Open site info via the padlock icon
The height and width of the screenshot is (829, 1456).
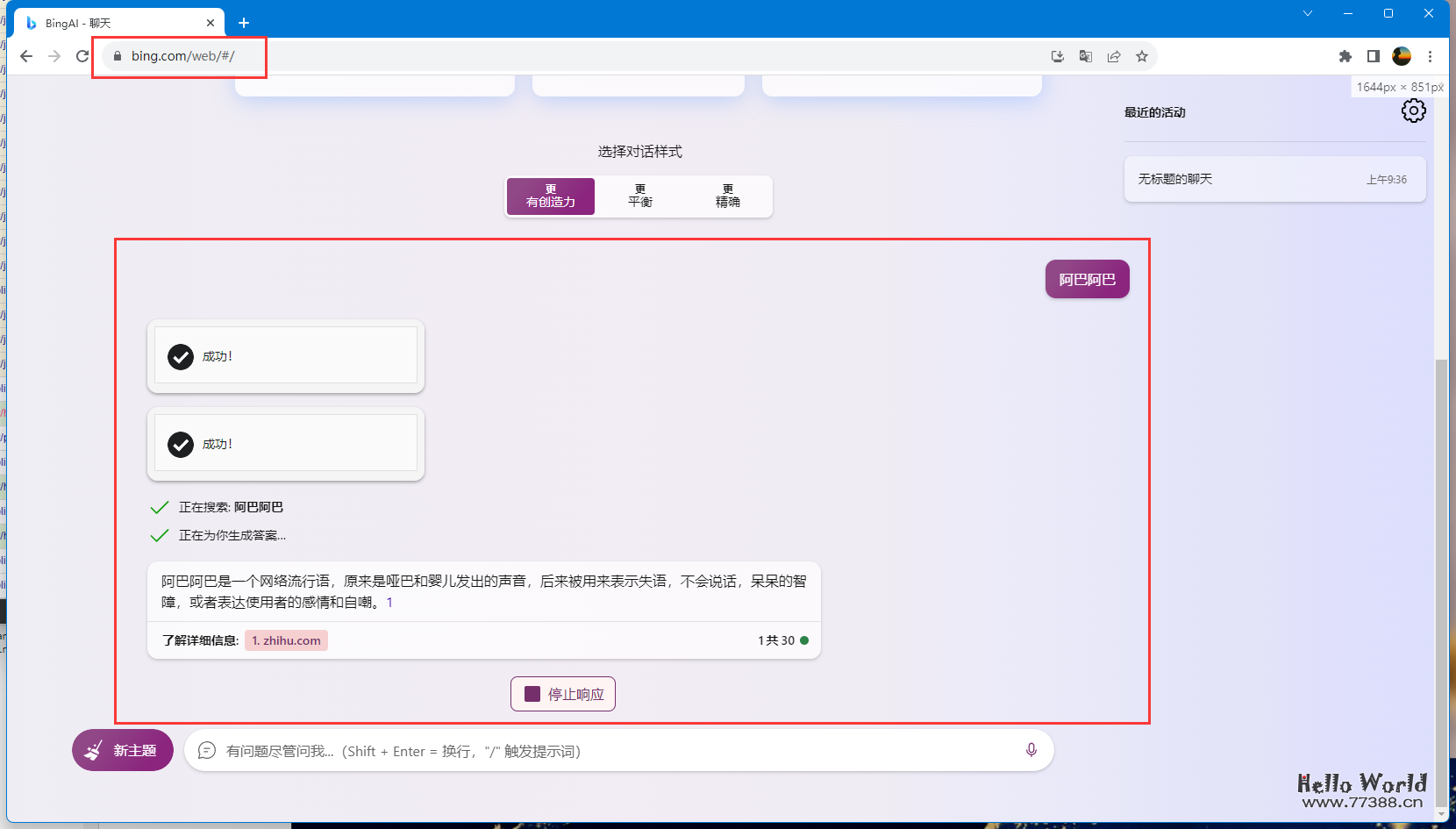click(x=116, y=55)
